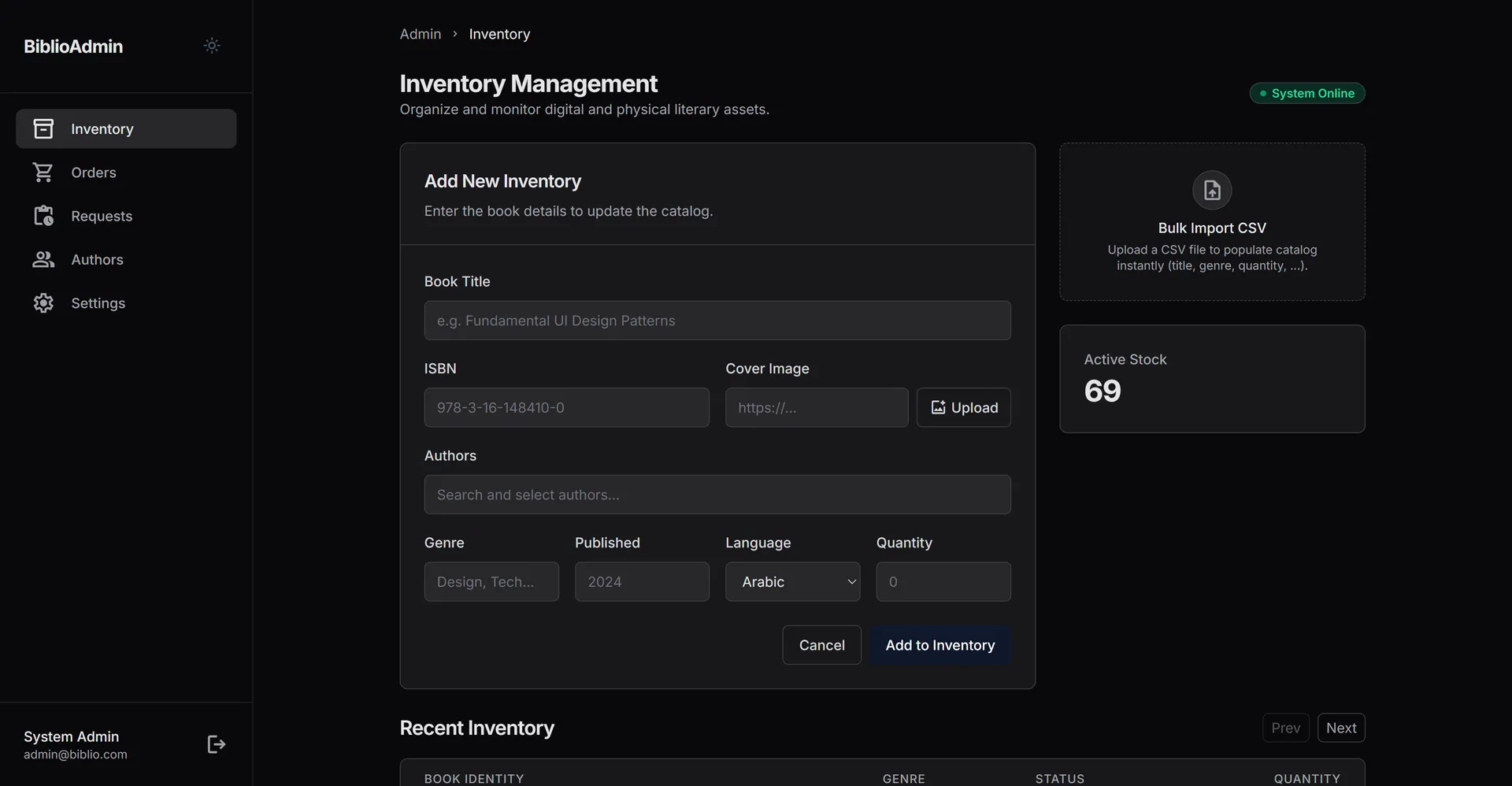Viewport: 1512px width, 786px height.
Task: Go to the Requests sidebar section
Action: pos(126,216)
